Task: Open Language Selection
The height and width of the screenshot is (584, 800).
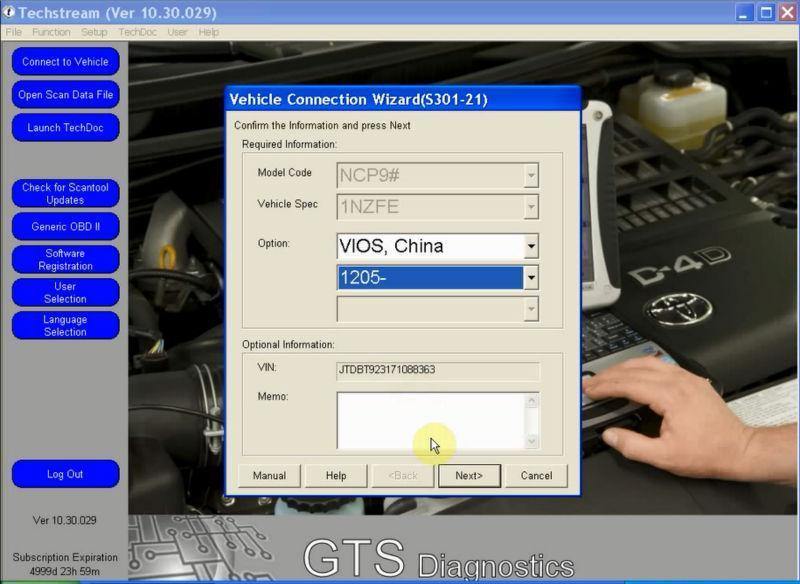Action: pyautogui.click(x=65, y=326)
